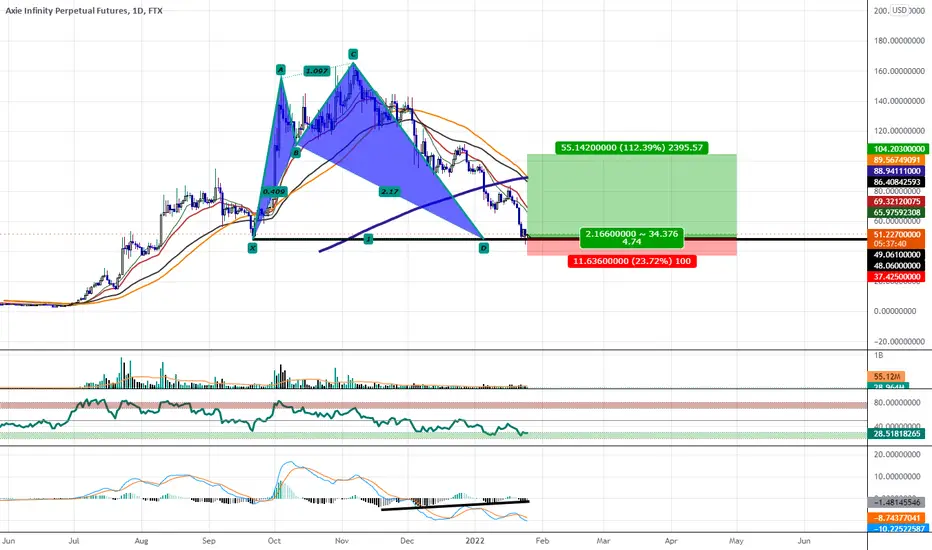Select the red stop-loss zone of long position
Screen dimensions: 932x550
click(x=631, y=247)
